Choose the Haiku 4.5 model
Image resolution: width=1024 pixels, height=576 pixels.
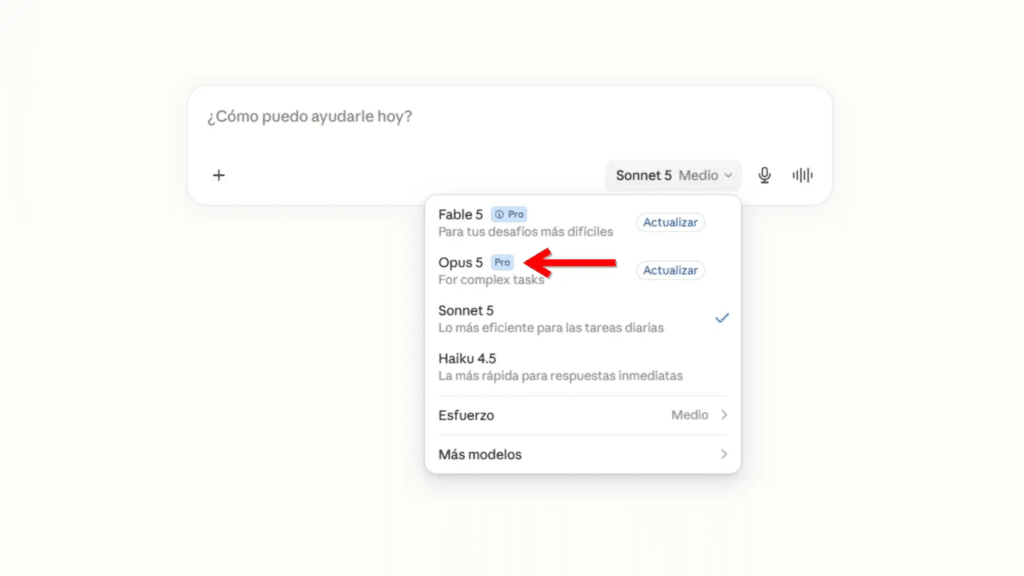pos(583,366)
